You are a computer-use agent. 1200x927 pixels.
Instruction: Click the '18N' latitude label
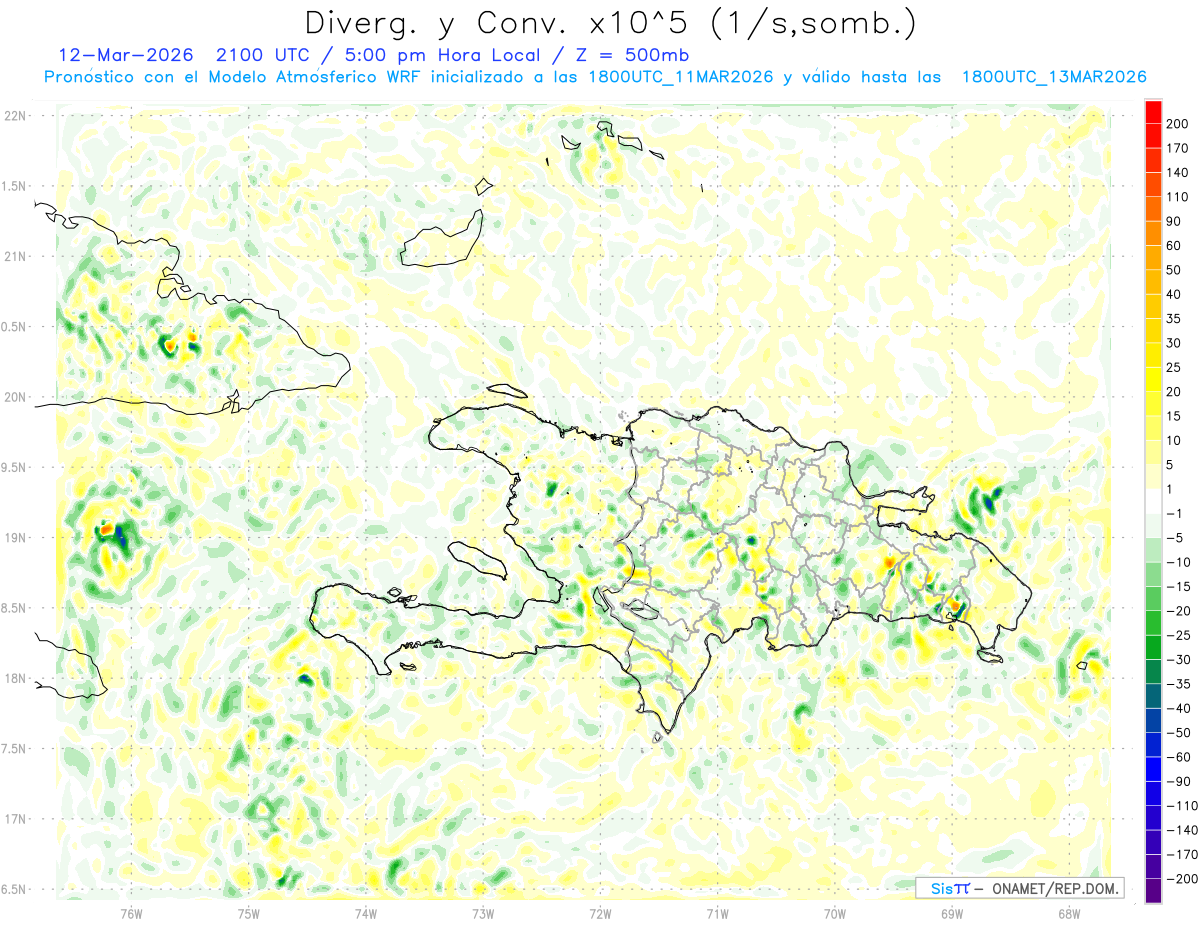14,678
